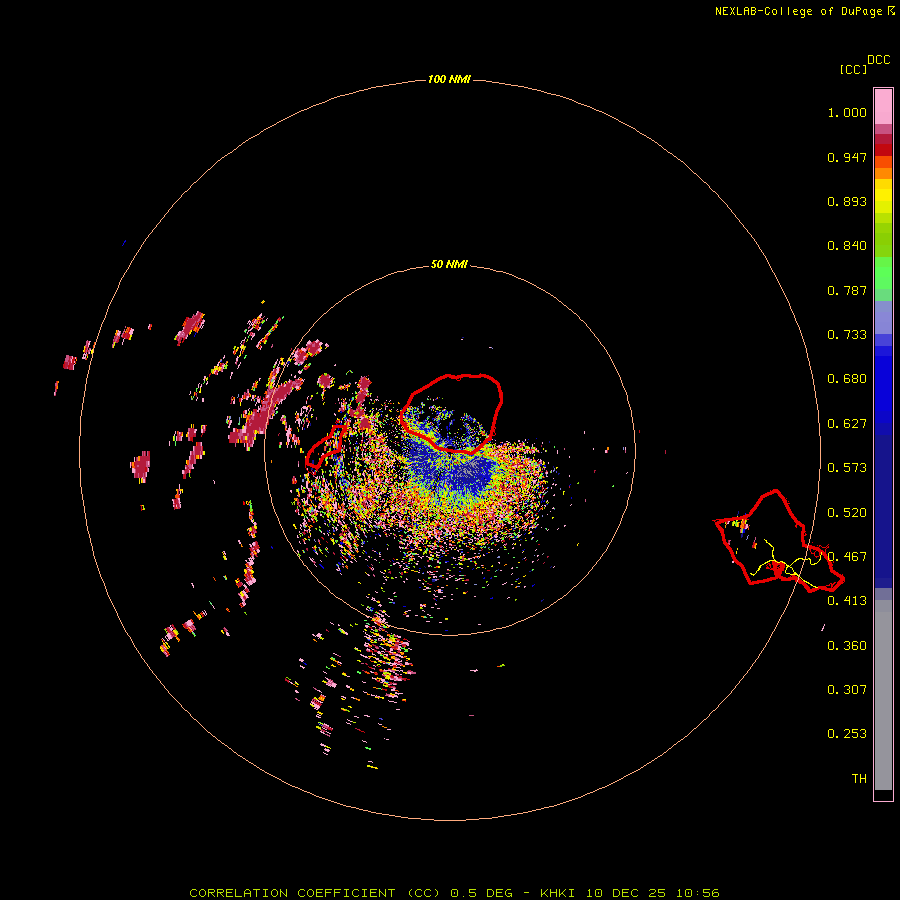Click the 0.253 scale value
The height and width of the screenshot is (900, 900).
(x=847, y=734)
